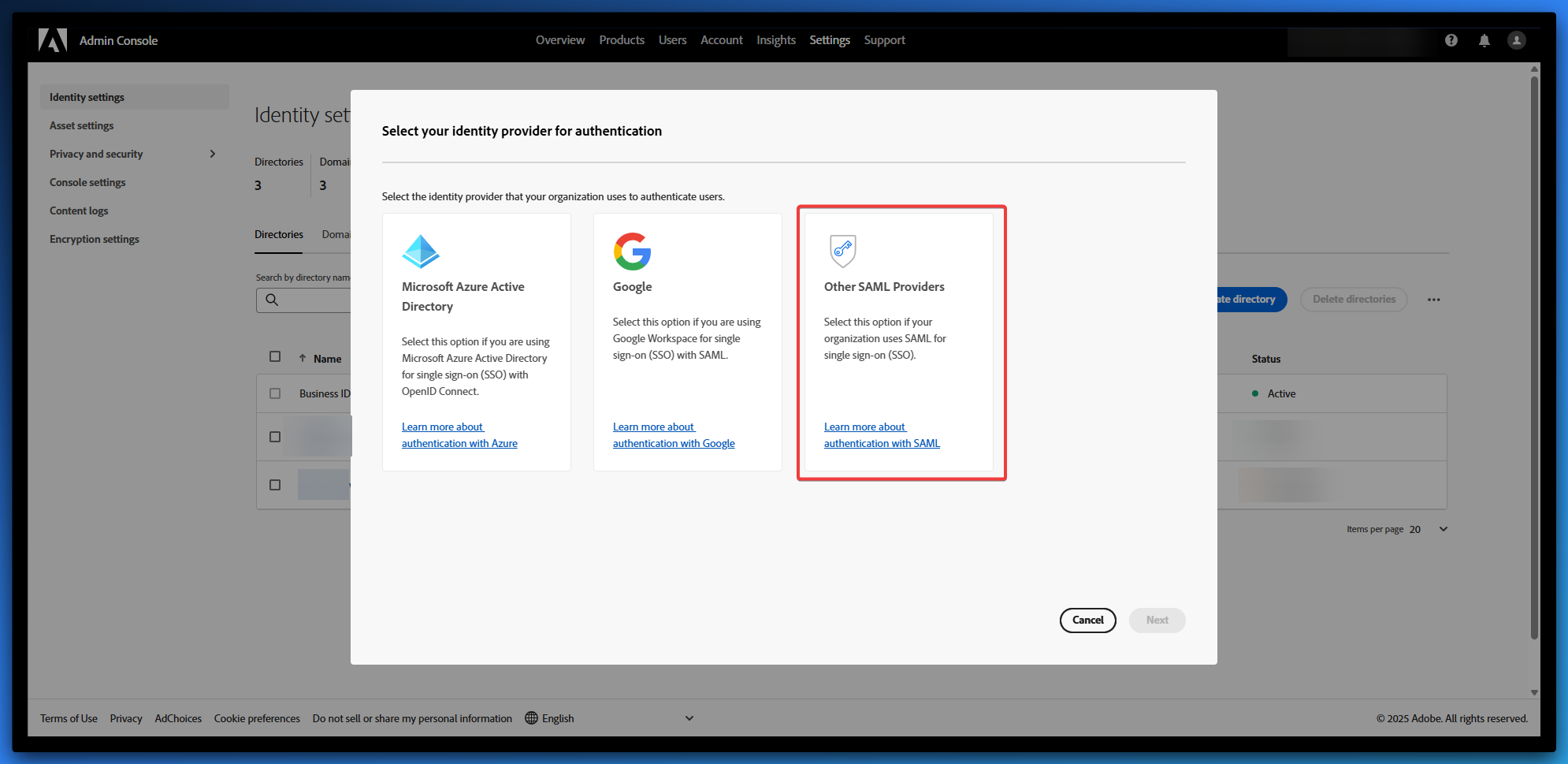Open the three-dot more options menu
This screenshot has height=764, width=1568.
point(1433,300)
